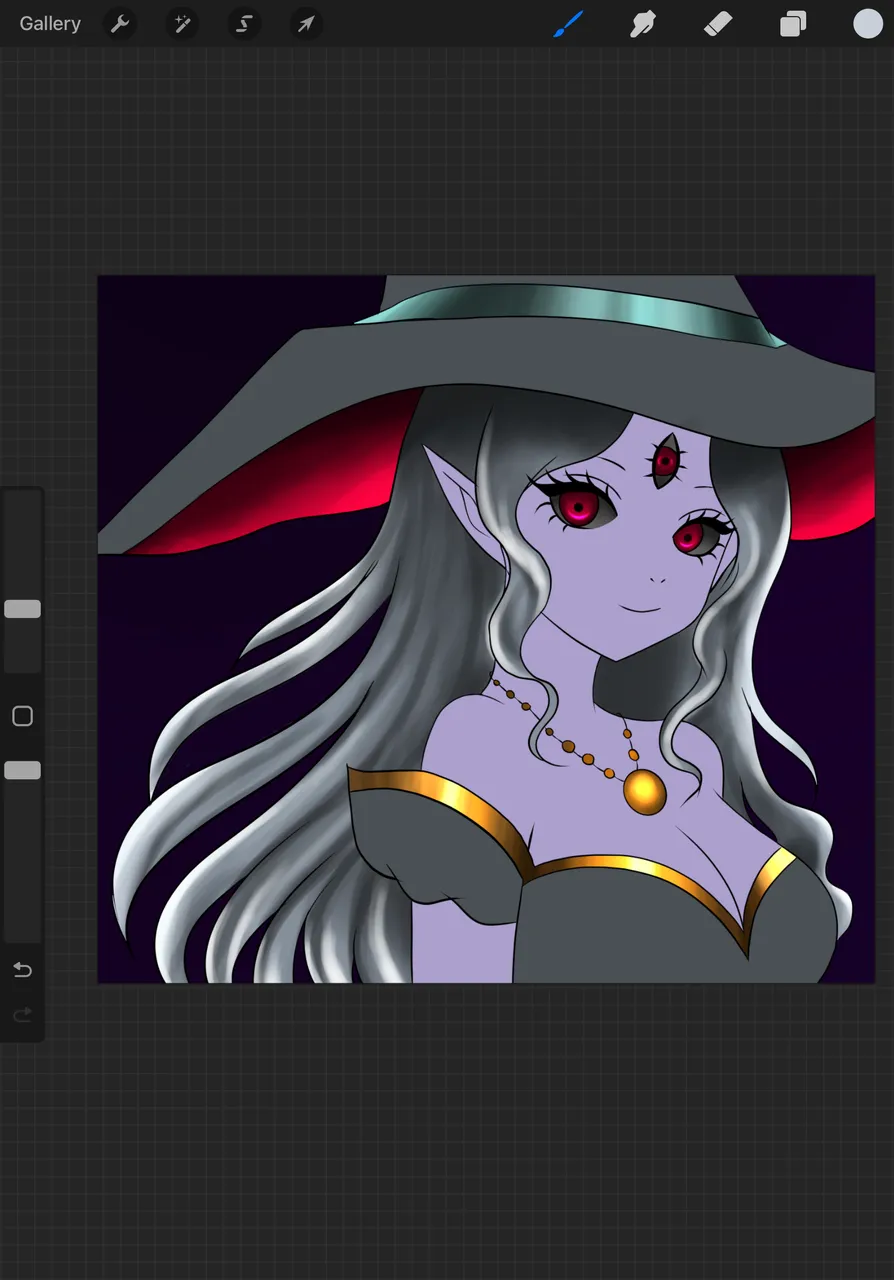Click the brush size slider handle
Screen dimensions: 894x1280
pyautogui.click(x=22, y=609)
